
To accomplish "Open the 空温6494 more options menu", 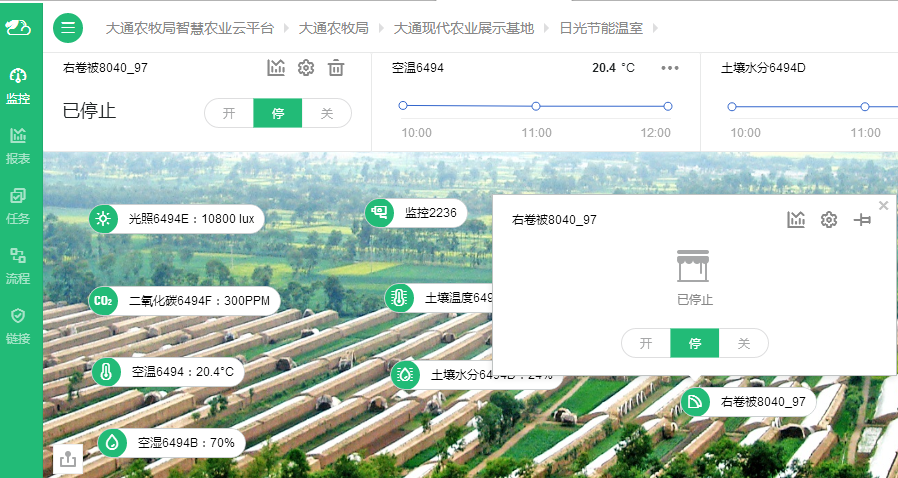I will click(670, 68).
